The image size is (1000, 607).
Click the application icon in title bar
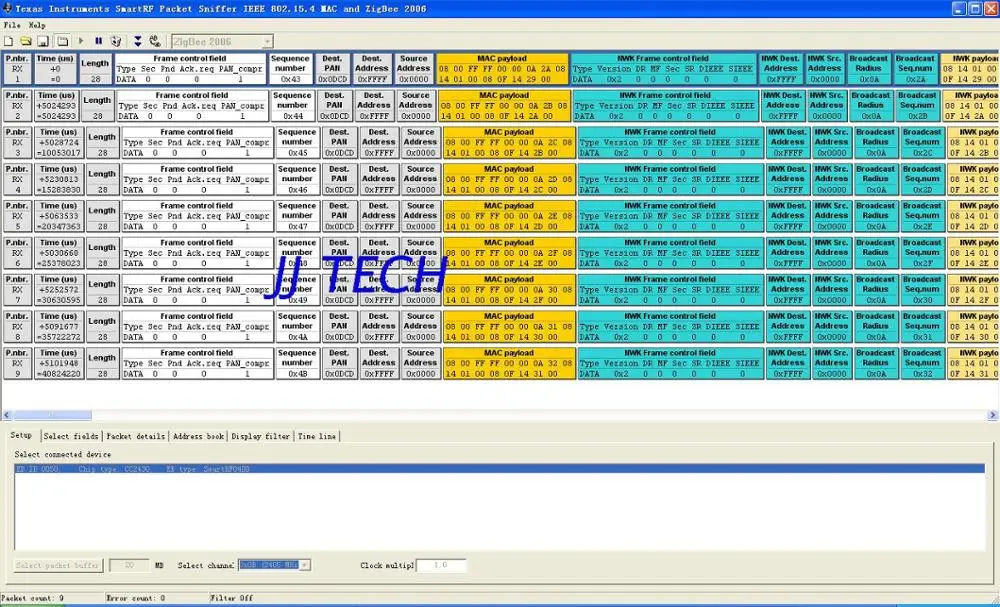8,8
